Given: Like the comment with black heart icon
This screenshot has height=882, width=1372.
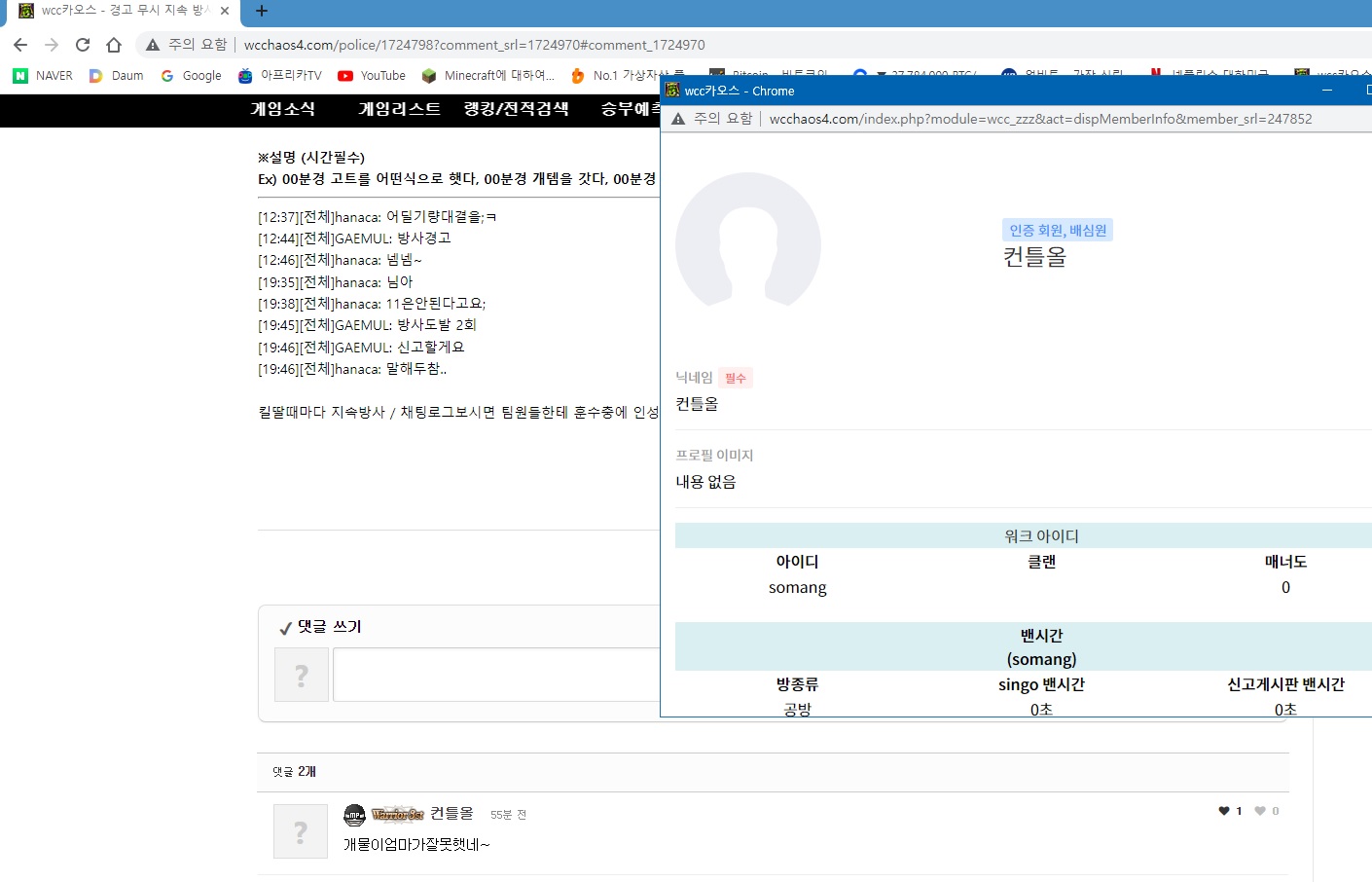Looking at the screenshot, I should tap(1224, 811).
